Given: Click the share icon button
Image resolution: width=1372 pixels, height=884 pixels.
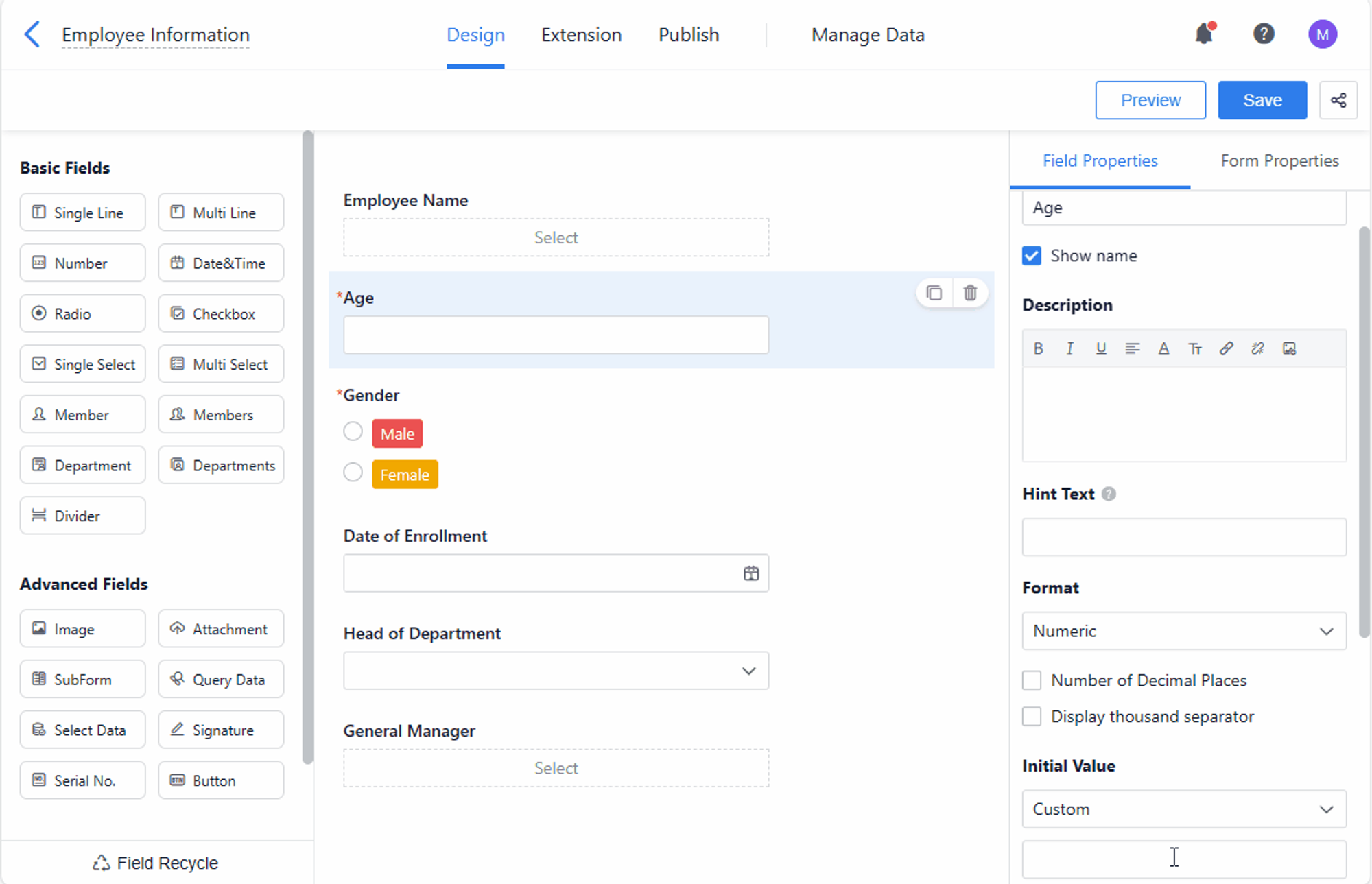Looking at the screenshot, I should 1338,100.
